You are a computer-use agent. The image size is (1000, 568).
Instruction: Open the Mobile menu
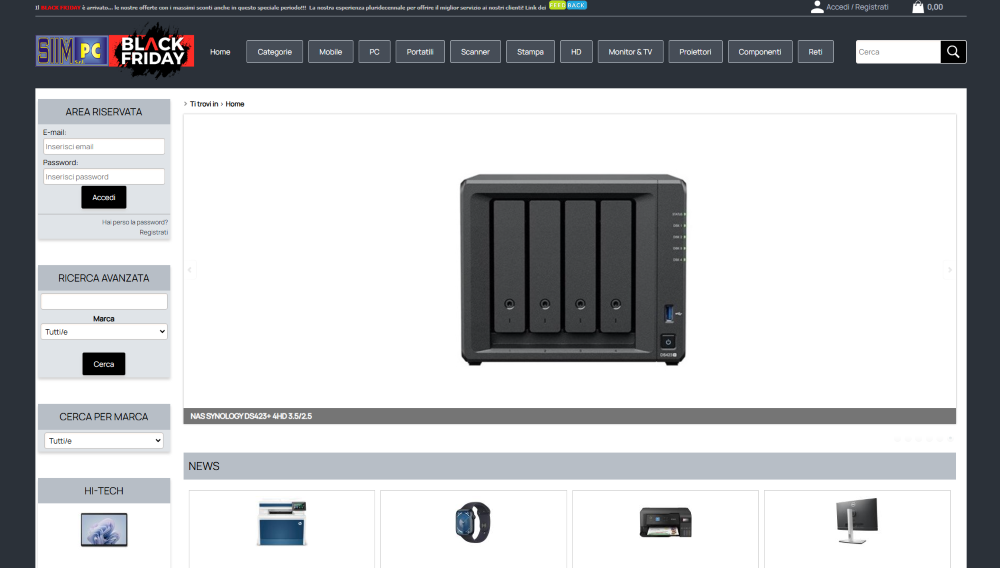coord(330,52)
